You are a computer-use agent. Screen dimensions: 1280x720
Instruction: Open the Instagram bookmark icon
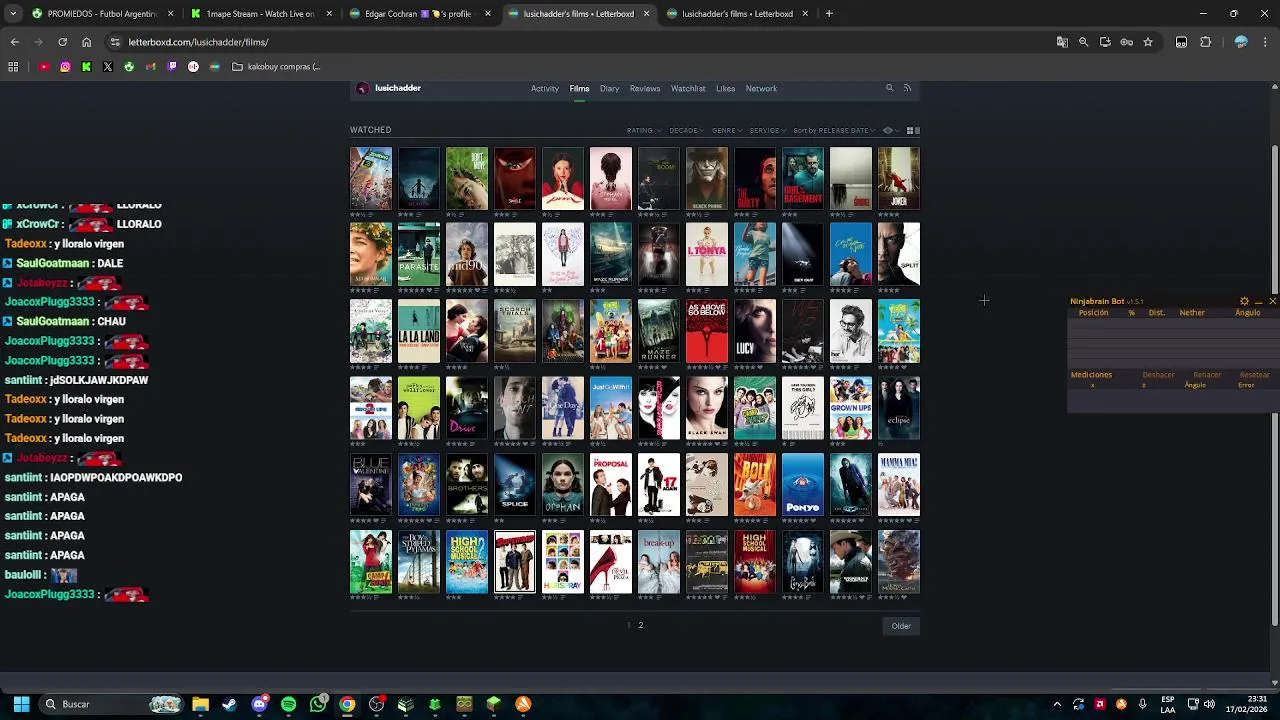pos(65,67)
